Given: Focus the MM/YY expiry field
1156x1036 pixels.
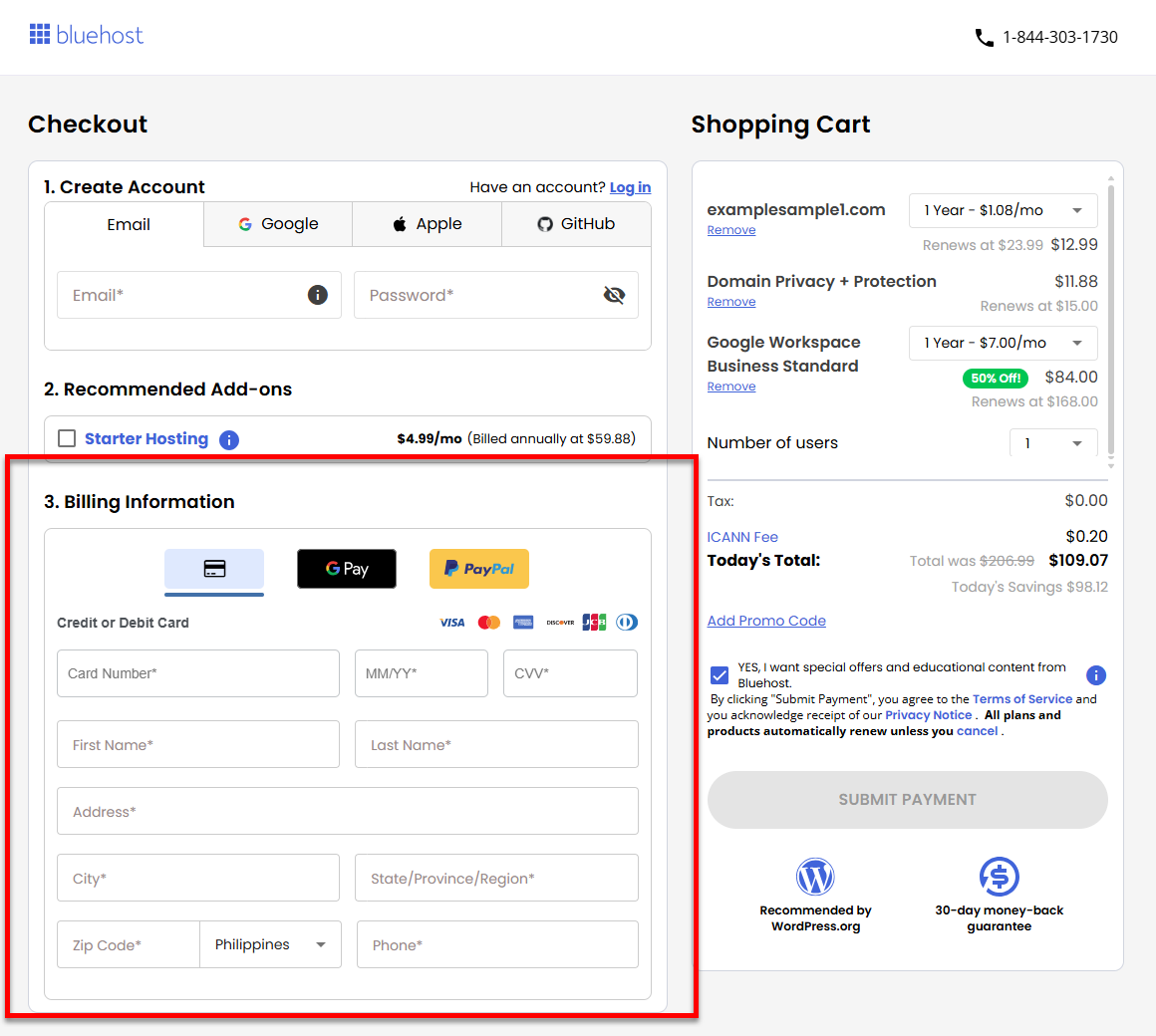Looking at the screenshot, I should pyautogui.click(x=422, y=673).
